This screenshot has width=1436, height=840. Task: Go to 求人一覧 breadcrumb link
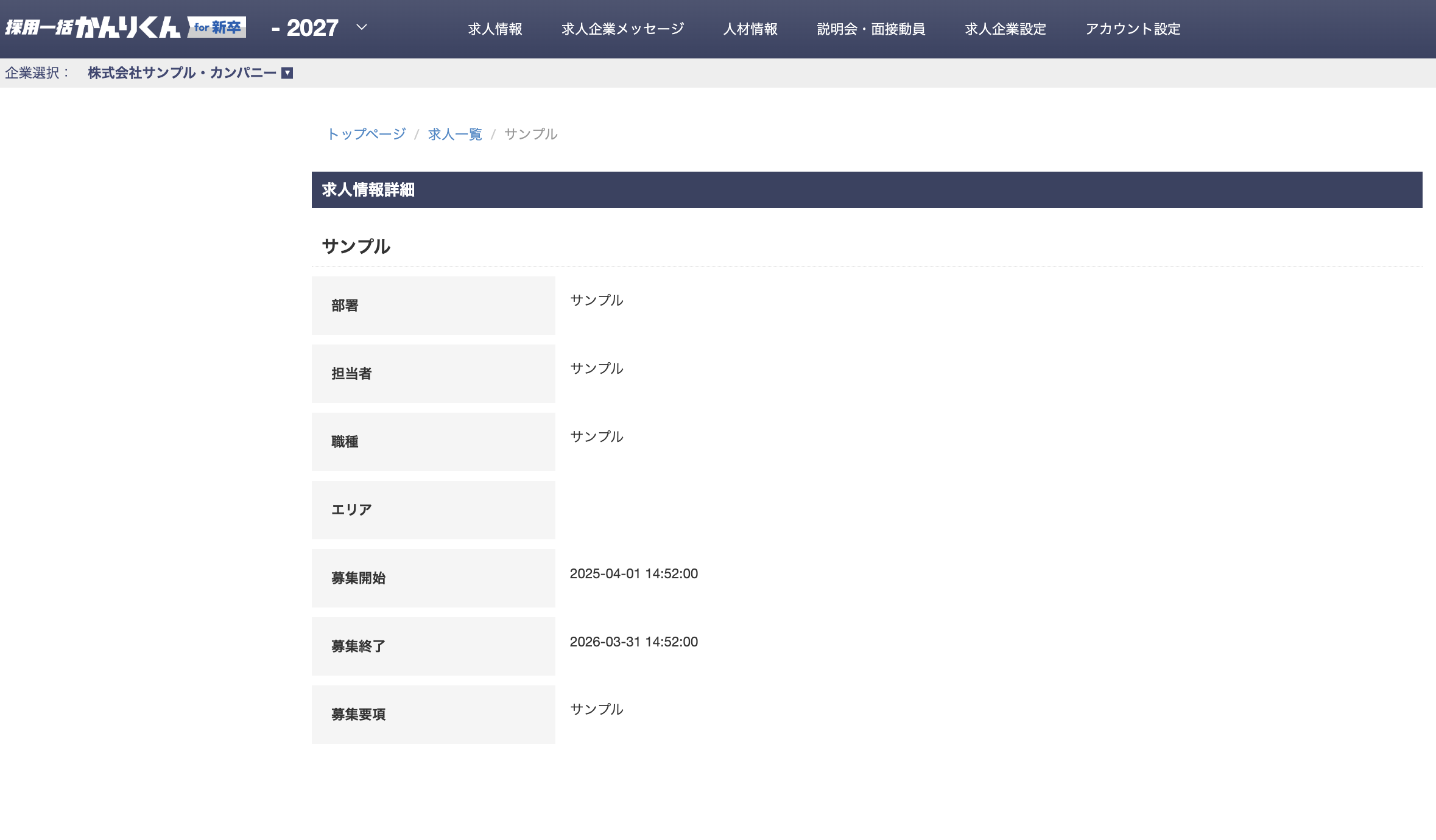pos(454,134)
